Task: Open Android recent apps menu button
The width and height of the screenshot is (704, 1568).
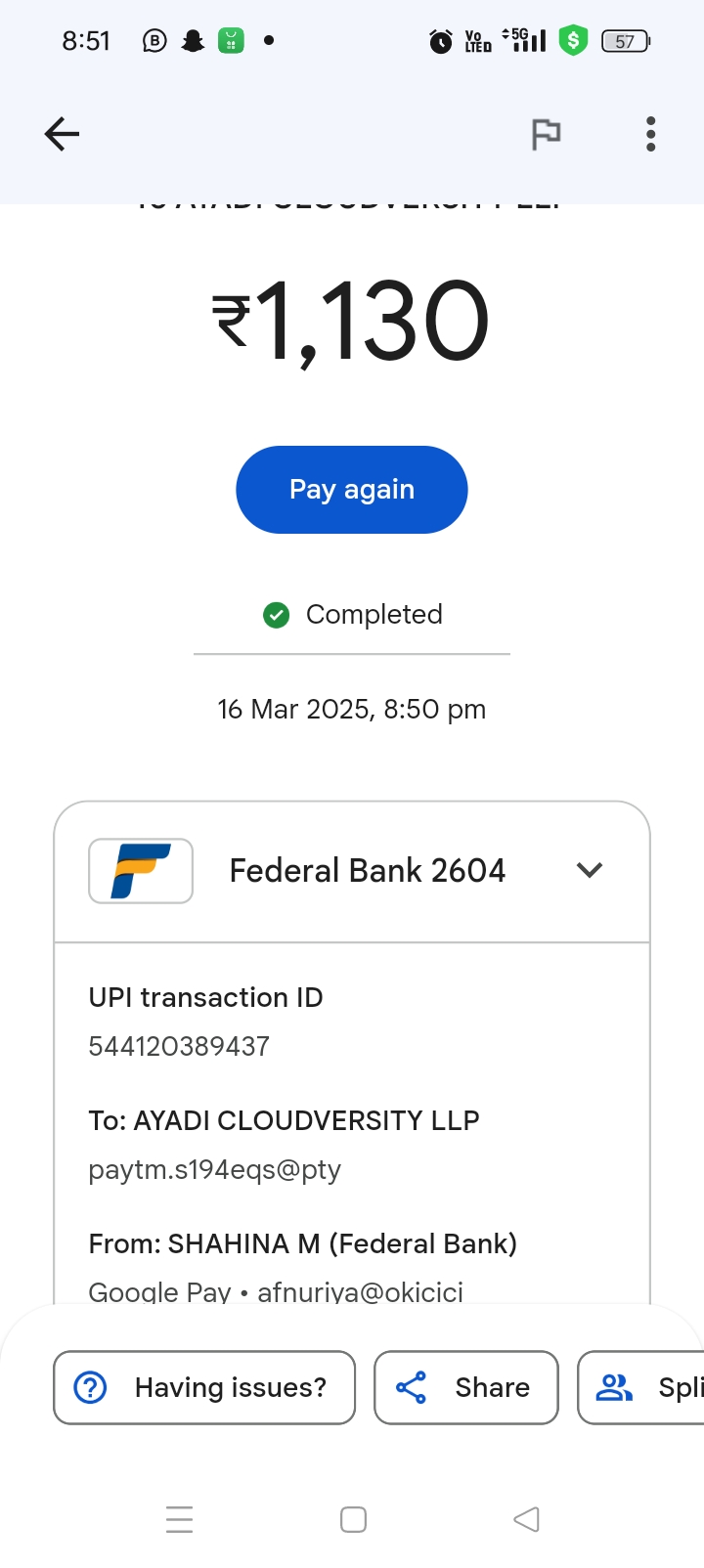Action: (180, 1519)
